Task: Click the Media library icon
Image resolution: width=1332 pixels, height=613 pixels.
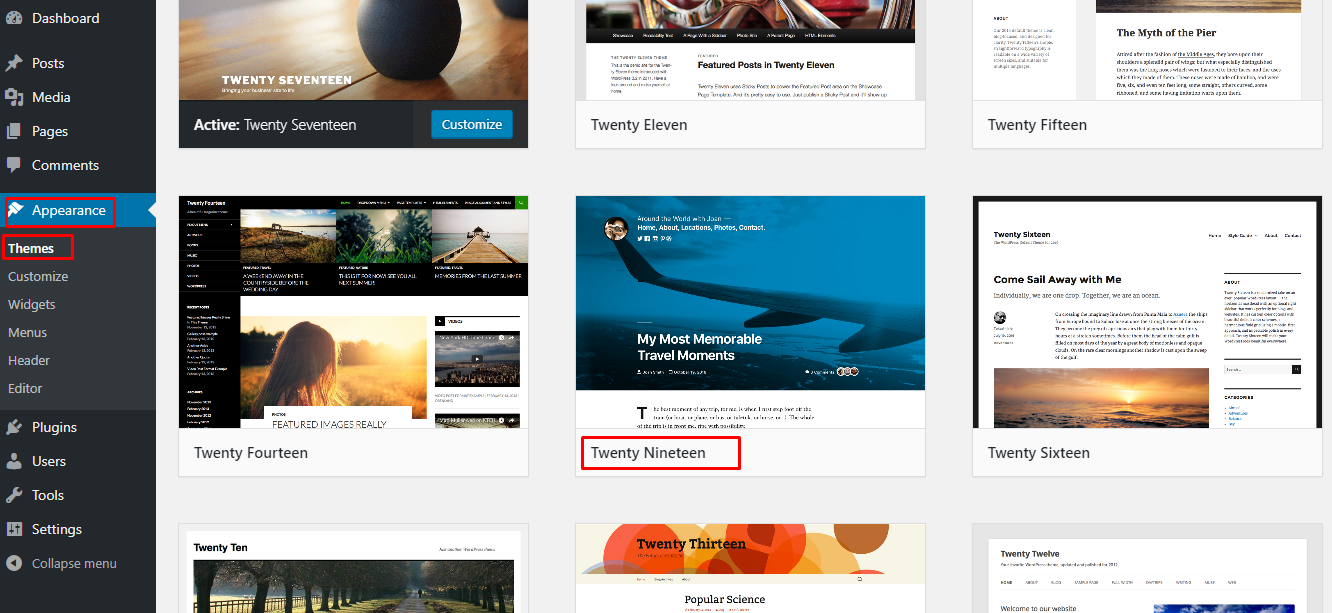Action: [x=14, y=97]
